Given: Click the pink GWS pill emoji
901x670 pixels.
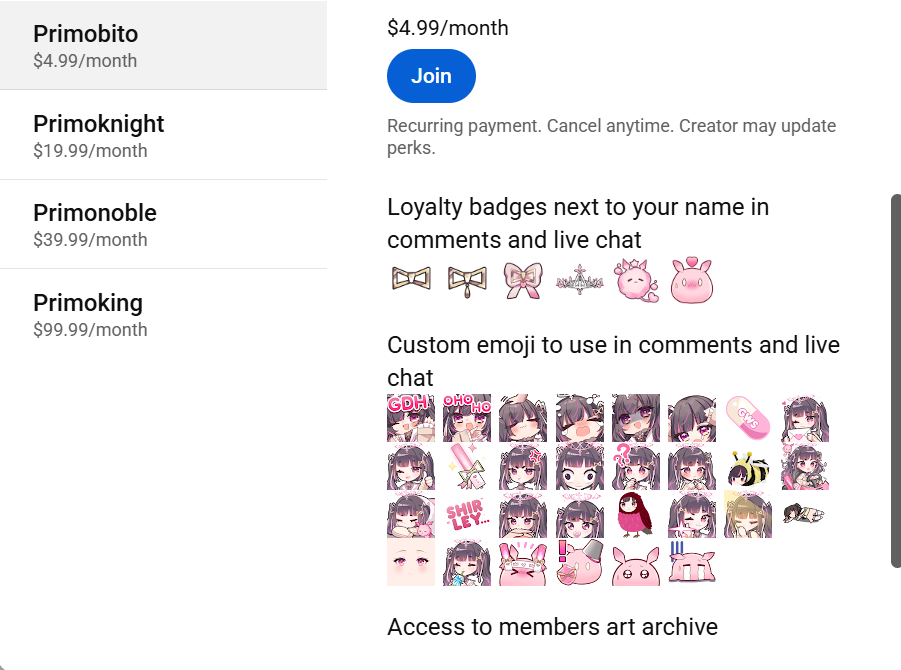Looking at the screenshot, I should click(x=748, y=418).
